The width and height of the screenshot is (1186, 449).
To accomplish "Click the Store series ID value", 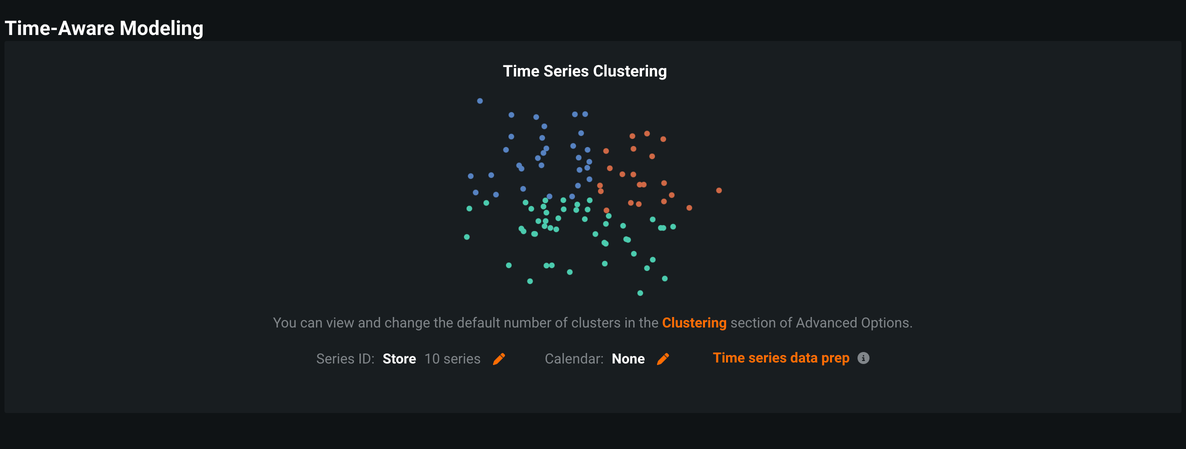I will point(399,359).
